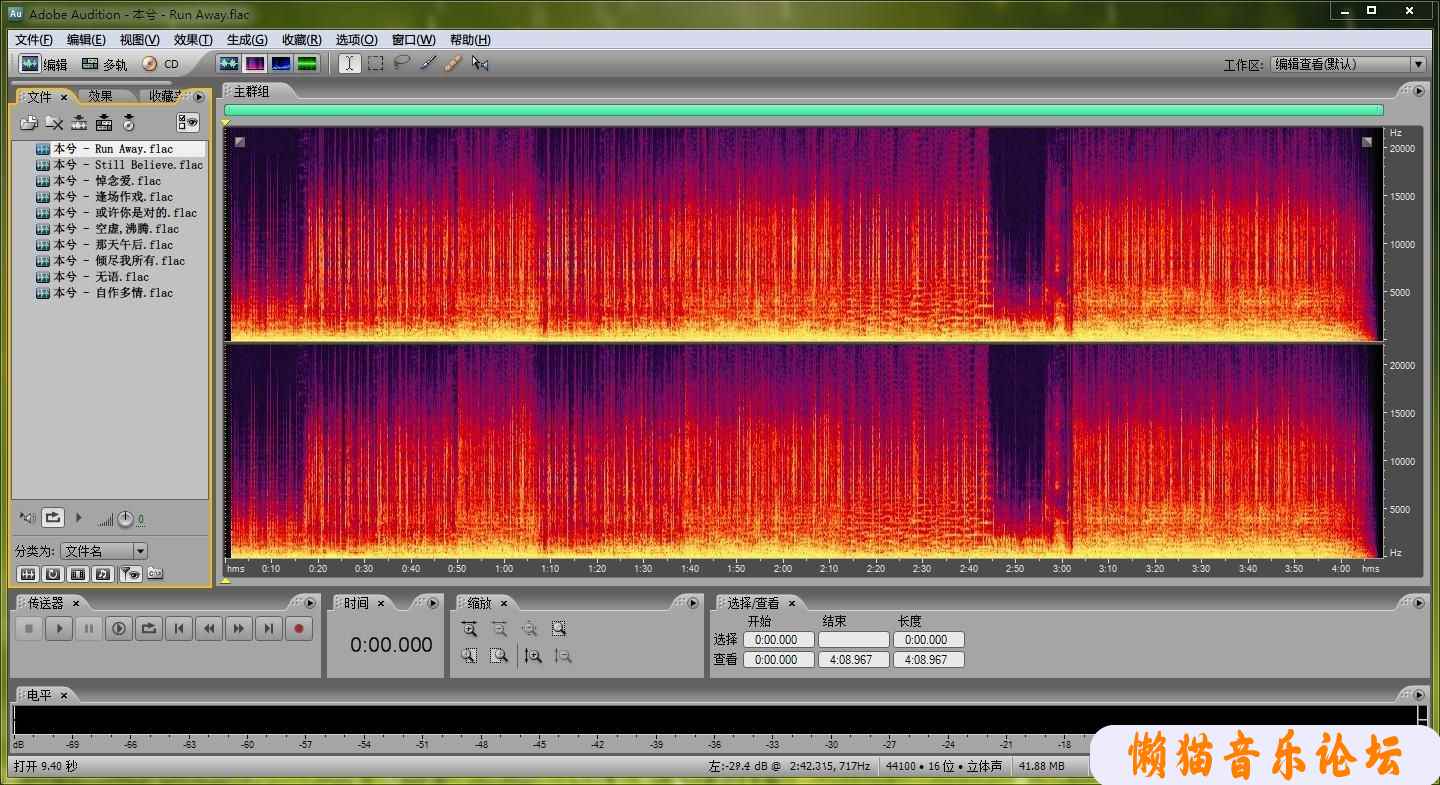Toggle show video files filter
This screenshot has width=1440, height=785.
pos(78,574)
